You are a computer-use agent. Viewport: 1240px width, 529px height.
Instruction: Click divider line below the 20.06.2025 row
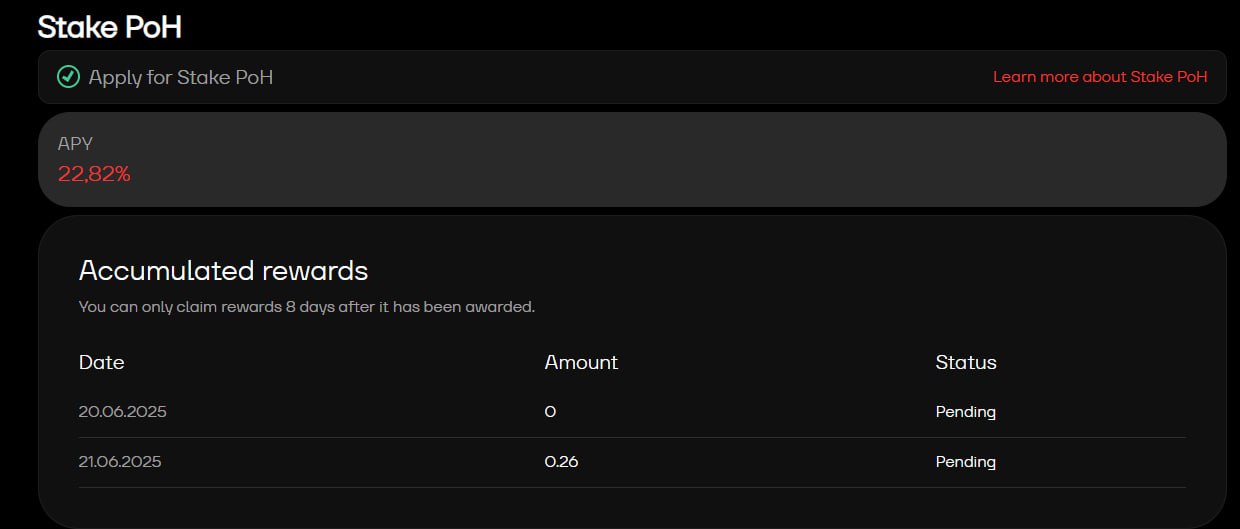point(632,437)
